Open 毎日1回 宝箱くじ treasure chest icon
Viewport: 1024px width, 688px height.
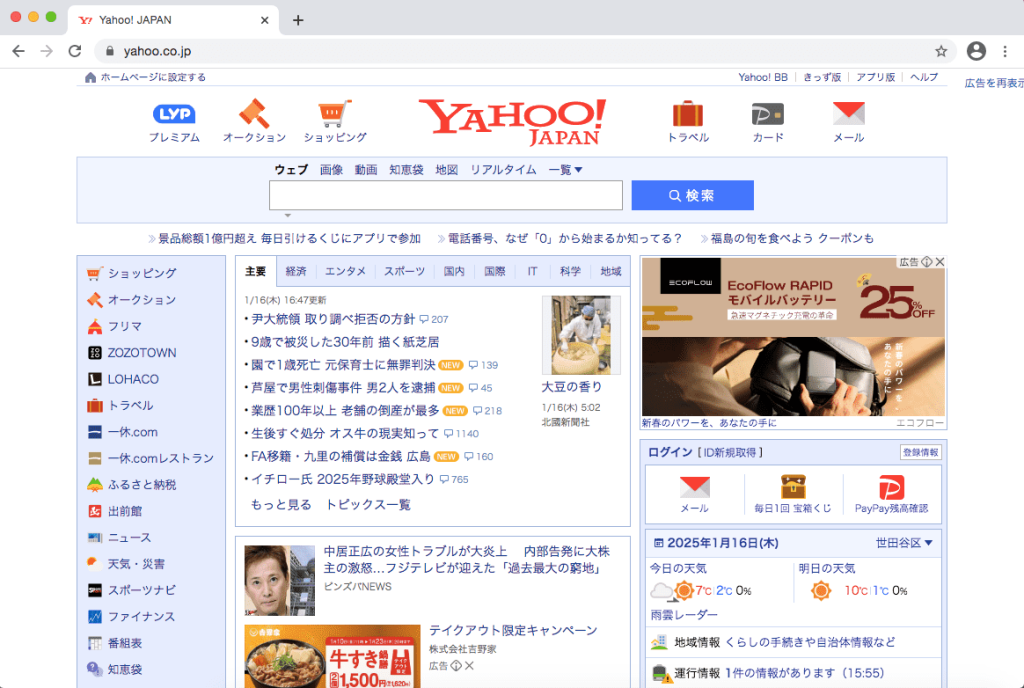coord(793,487)
